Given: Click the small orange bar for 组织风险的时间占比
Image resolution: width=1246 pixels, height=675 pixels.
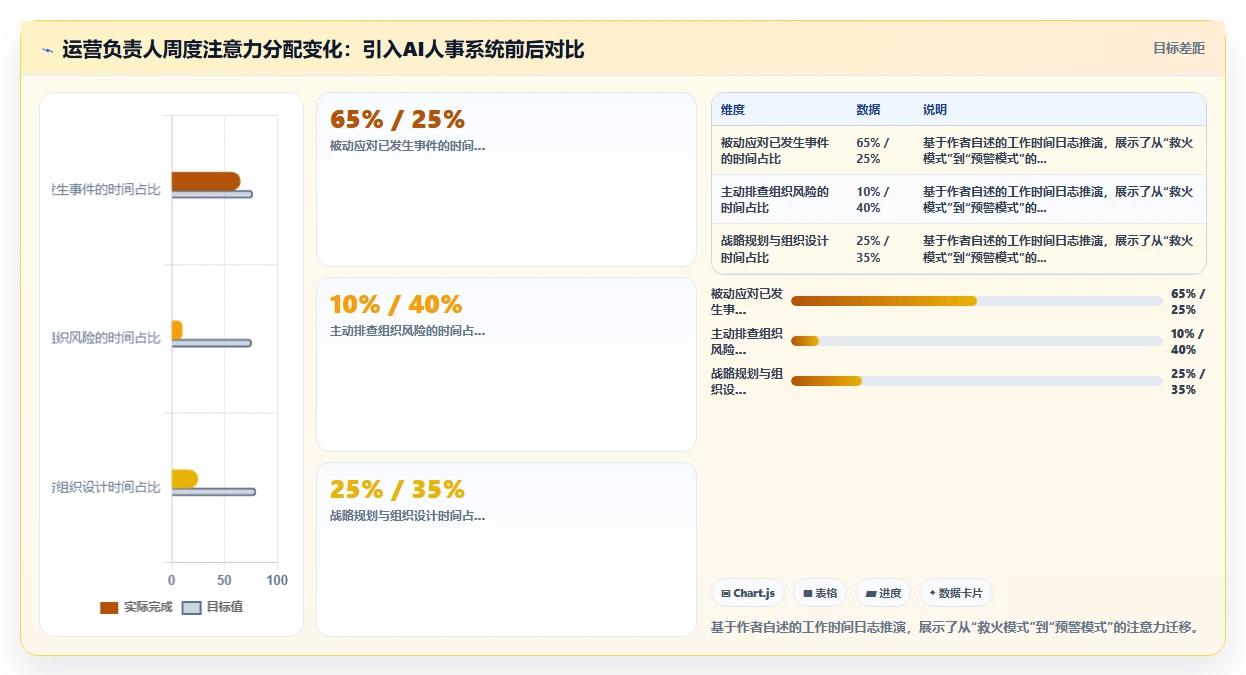Looking at the screenshot, I should 177,330.
